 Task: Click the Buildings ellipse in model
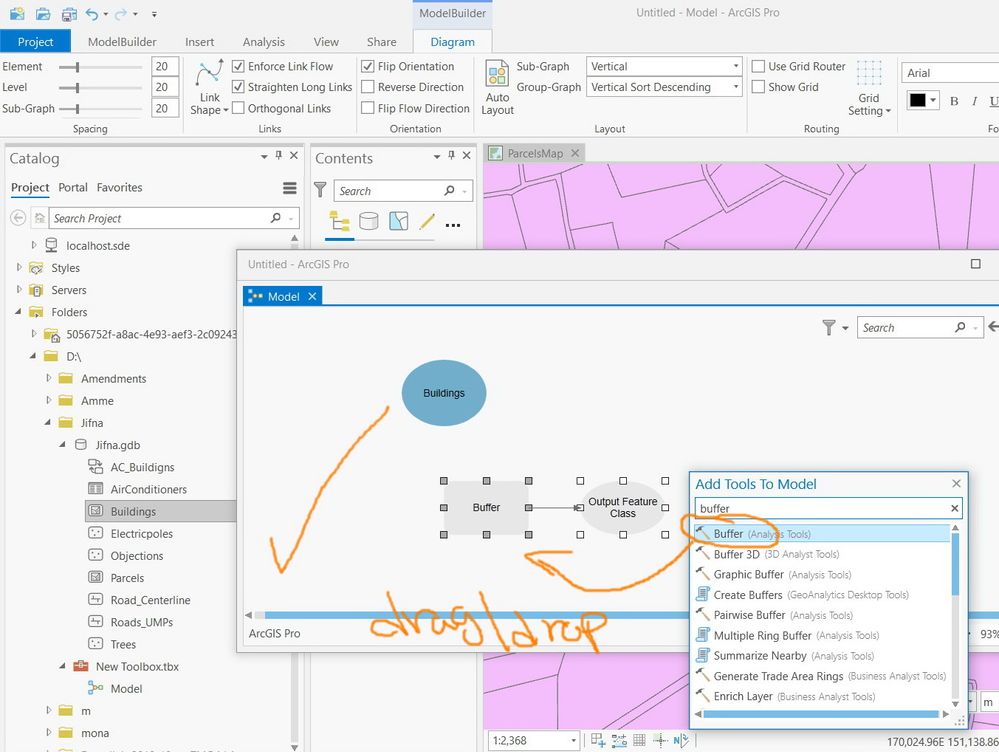tap(444, 393)
